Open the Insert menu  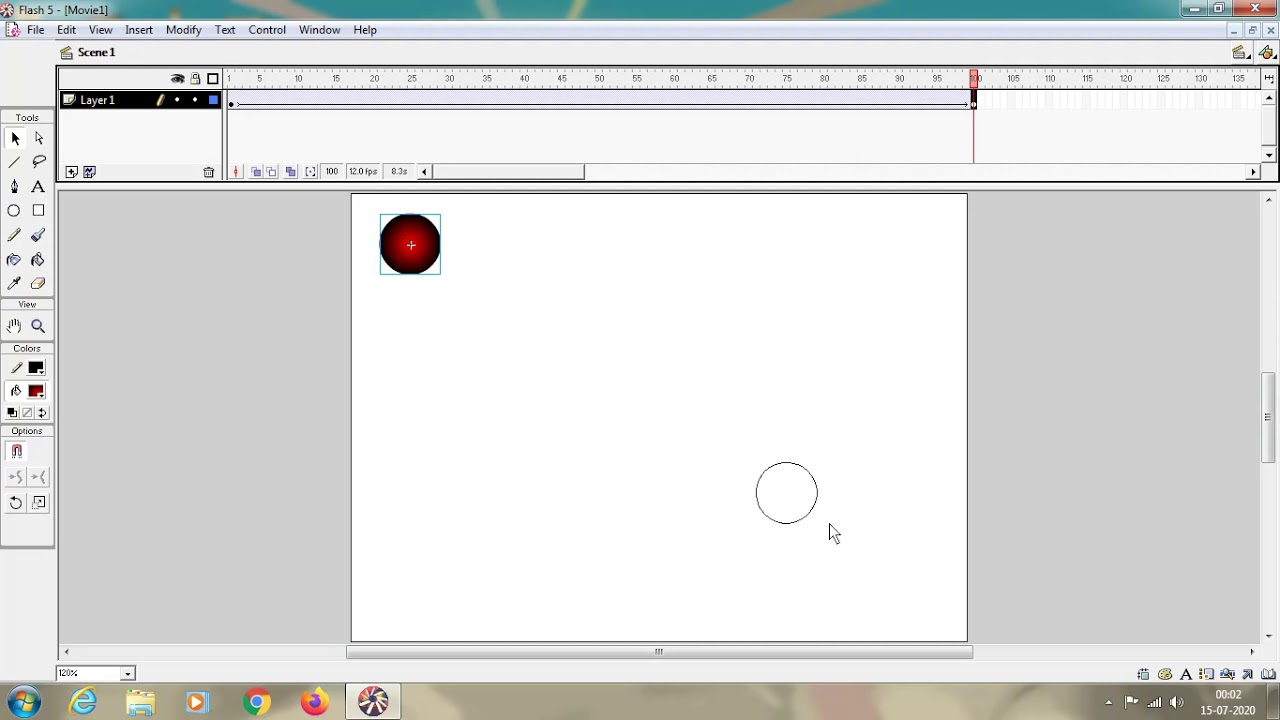pyautogui.click(x=139, y=30)
